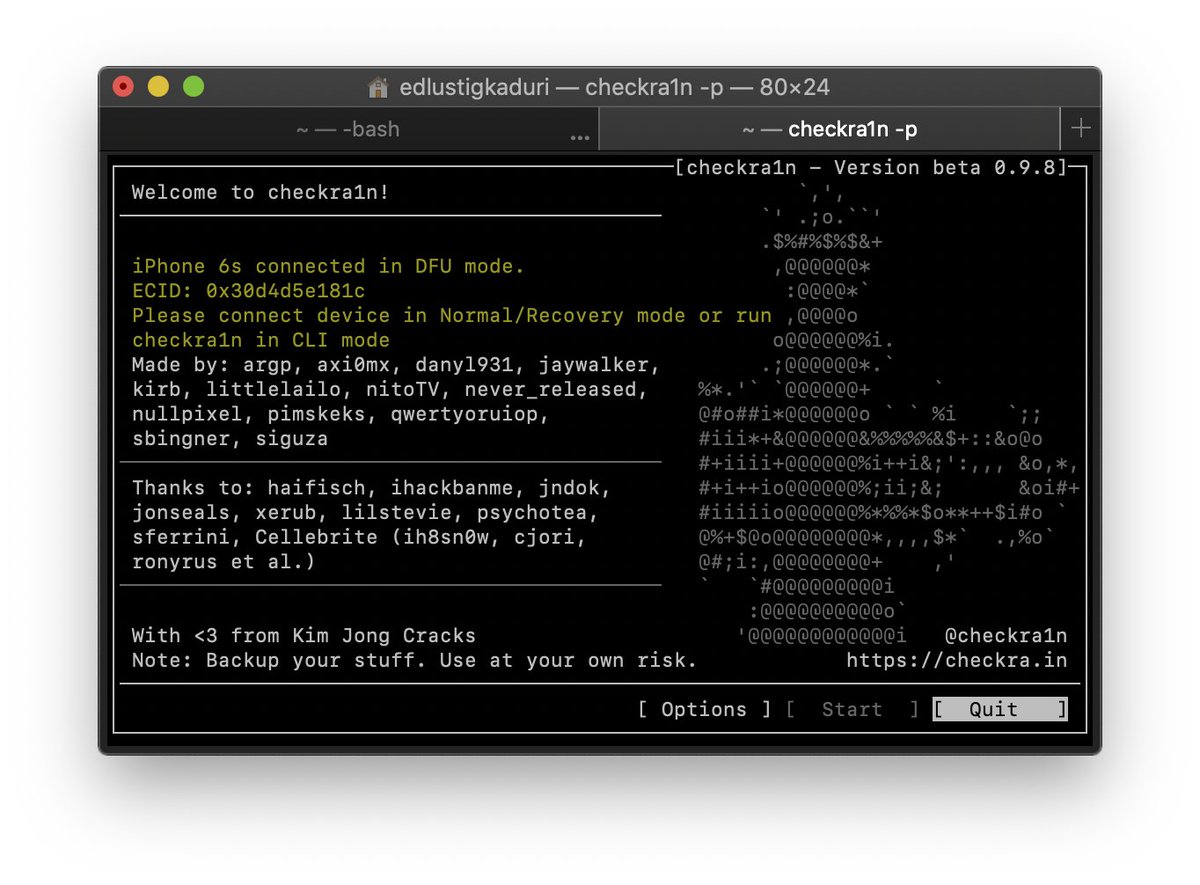Click 'iPhone 6s connected in DFU mode.' line
Screen dimensions: 1200x885
[328, 266]
